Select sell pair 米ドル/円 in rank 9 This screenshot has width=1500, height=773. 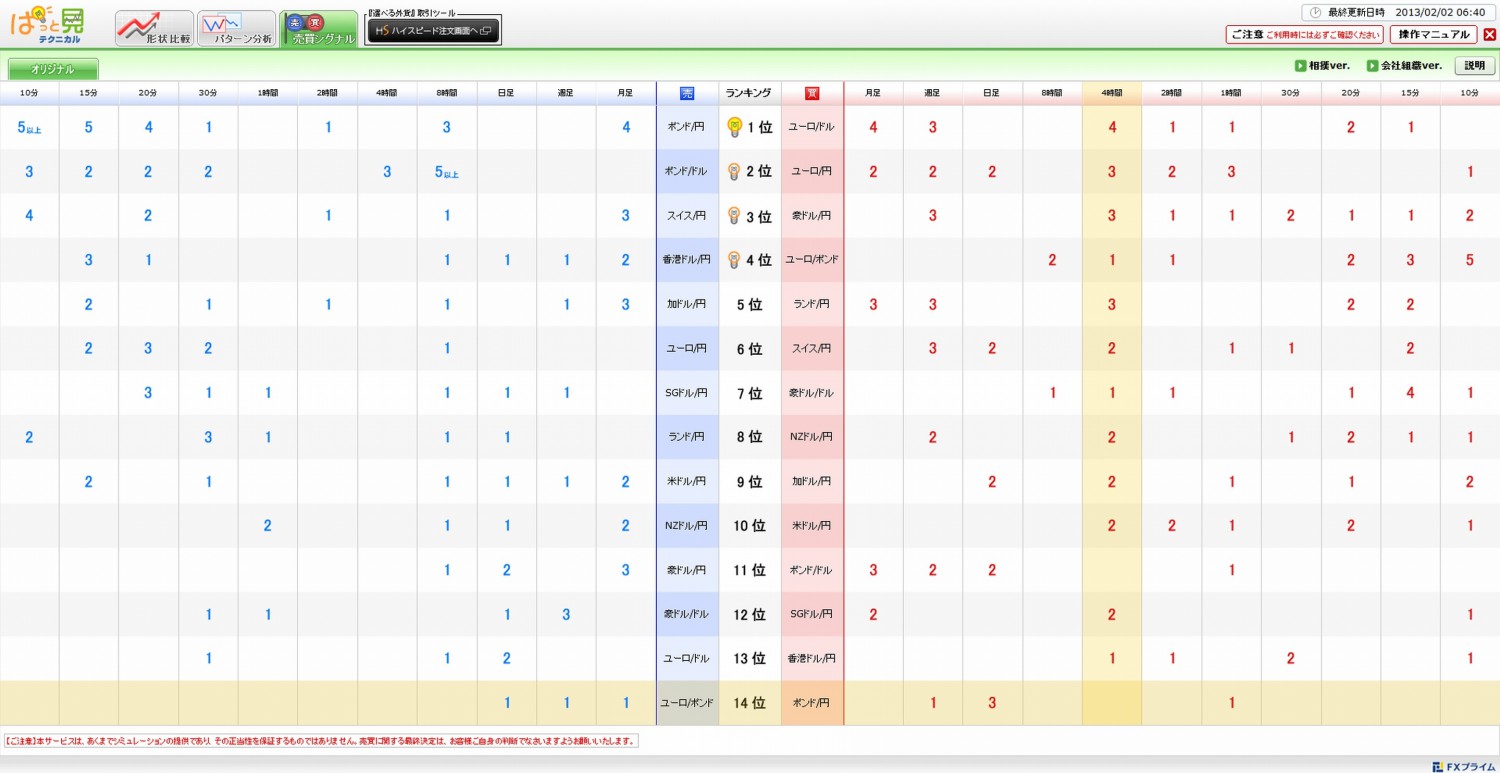[x=687, y=481]
